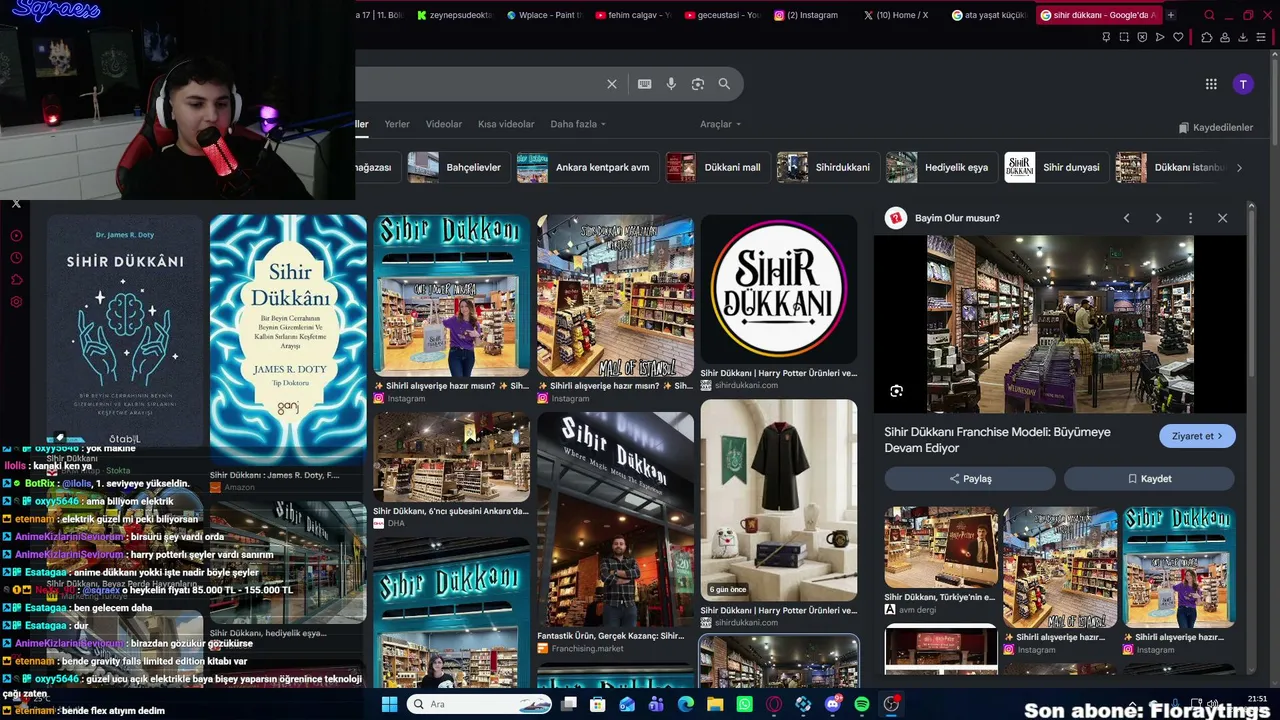
Task: Show more filter chips with the right chevron
Action: click(x=1239, y=168)
